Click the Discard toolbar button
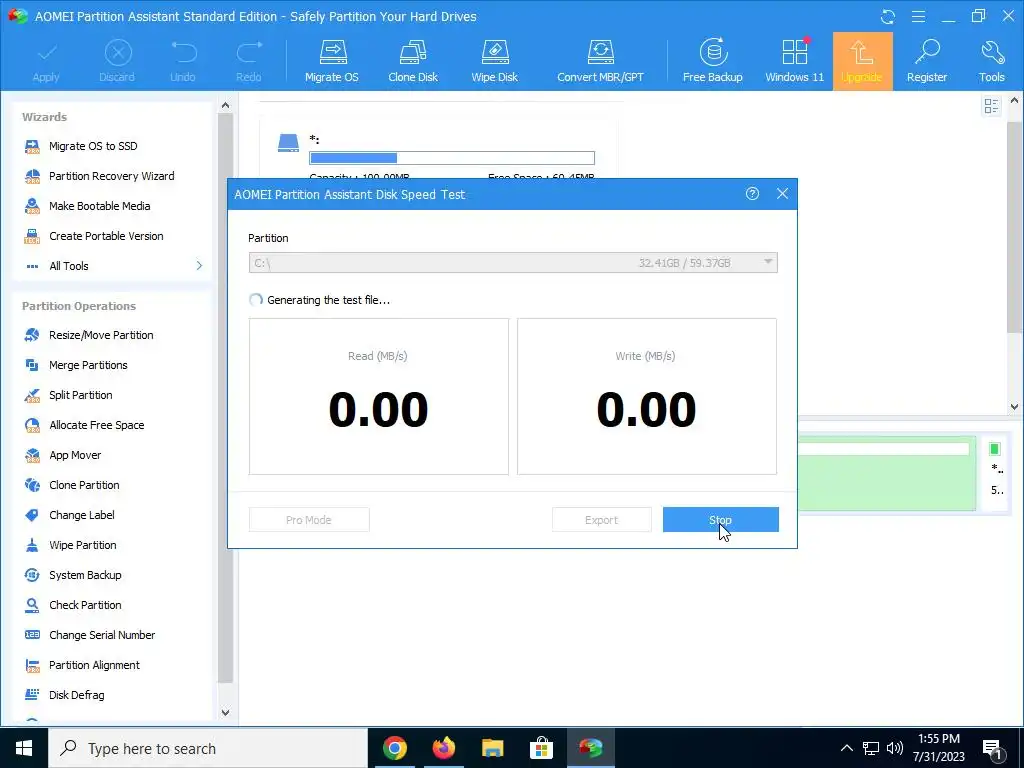1024x768 pixels. (117, 61)
